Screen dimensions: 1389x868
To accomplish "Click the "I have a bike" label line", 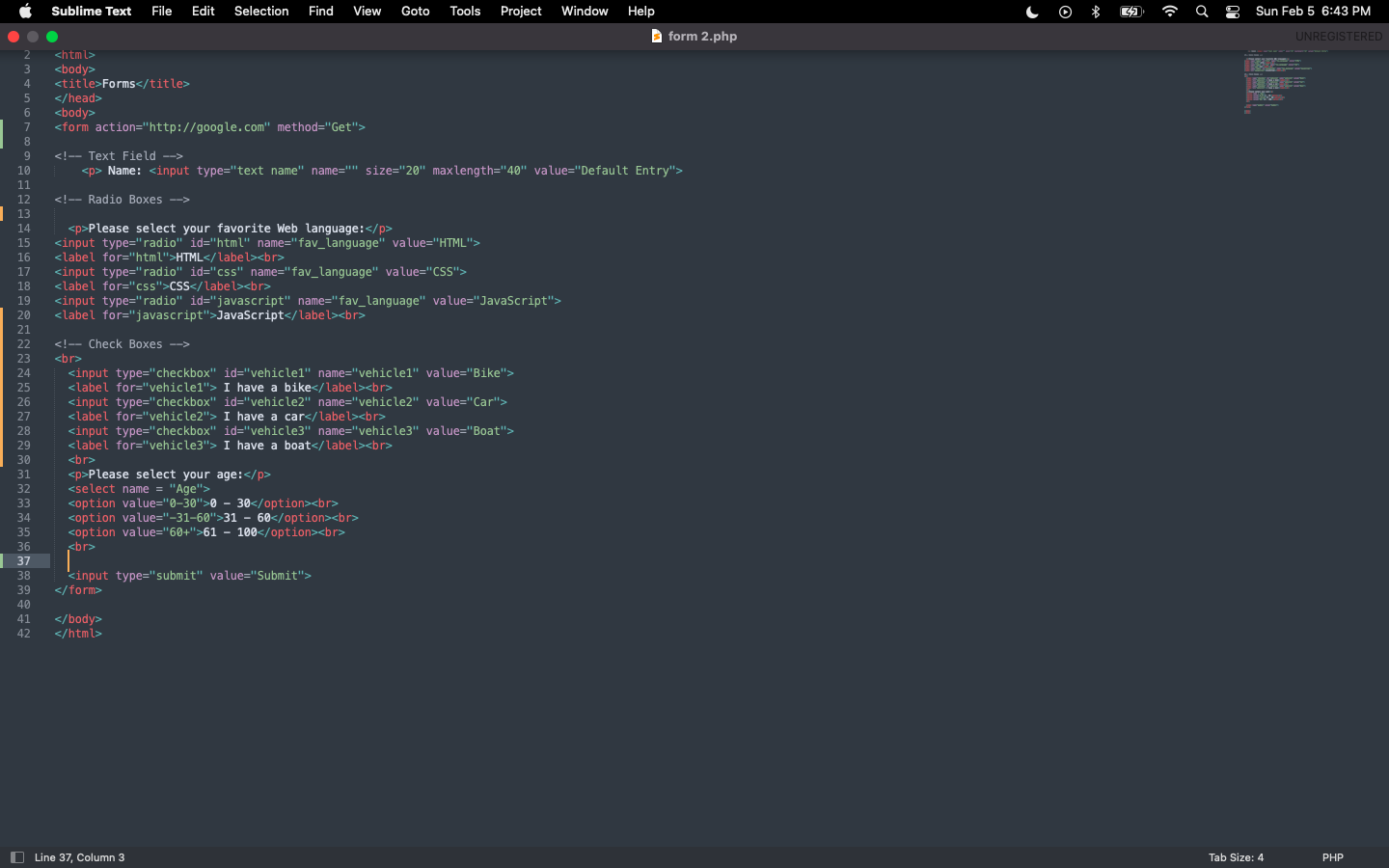I will 230,388.
